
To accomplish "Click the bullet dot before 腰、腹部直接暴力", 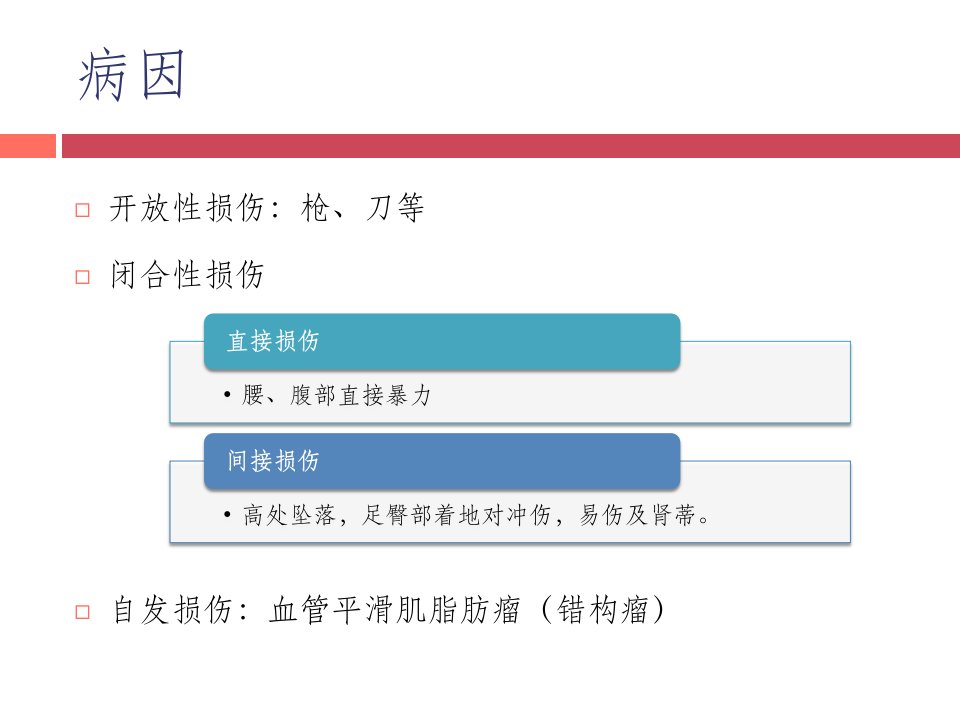I will click(x=227, y=396).
